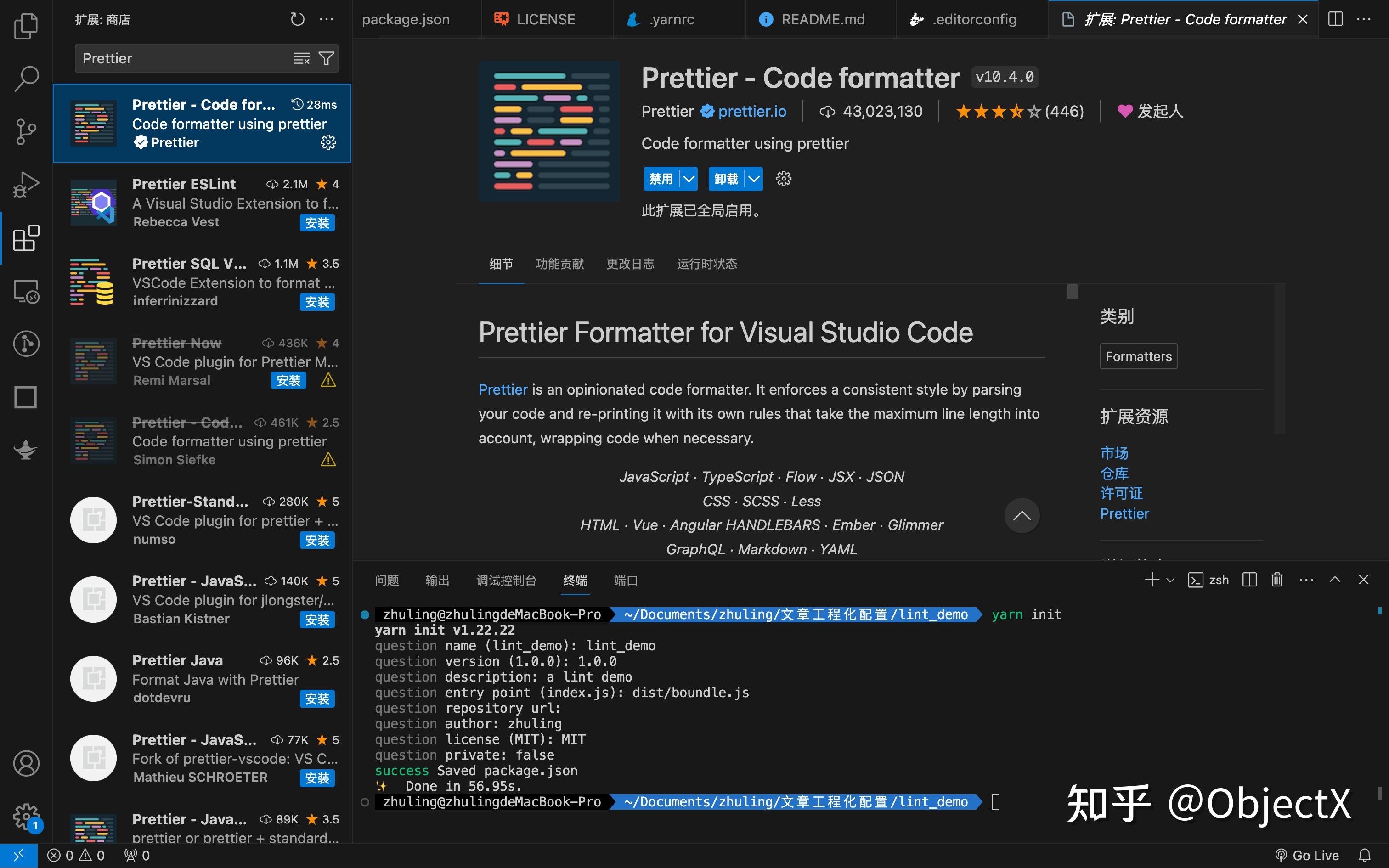Install Prettier ESLint extension
This screenshot has width=1389, height=868.
(x=317, y=223)
